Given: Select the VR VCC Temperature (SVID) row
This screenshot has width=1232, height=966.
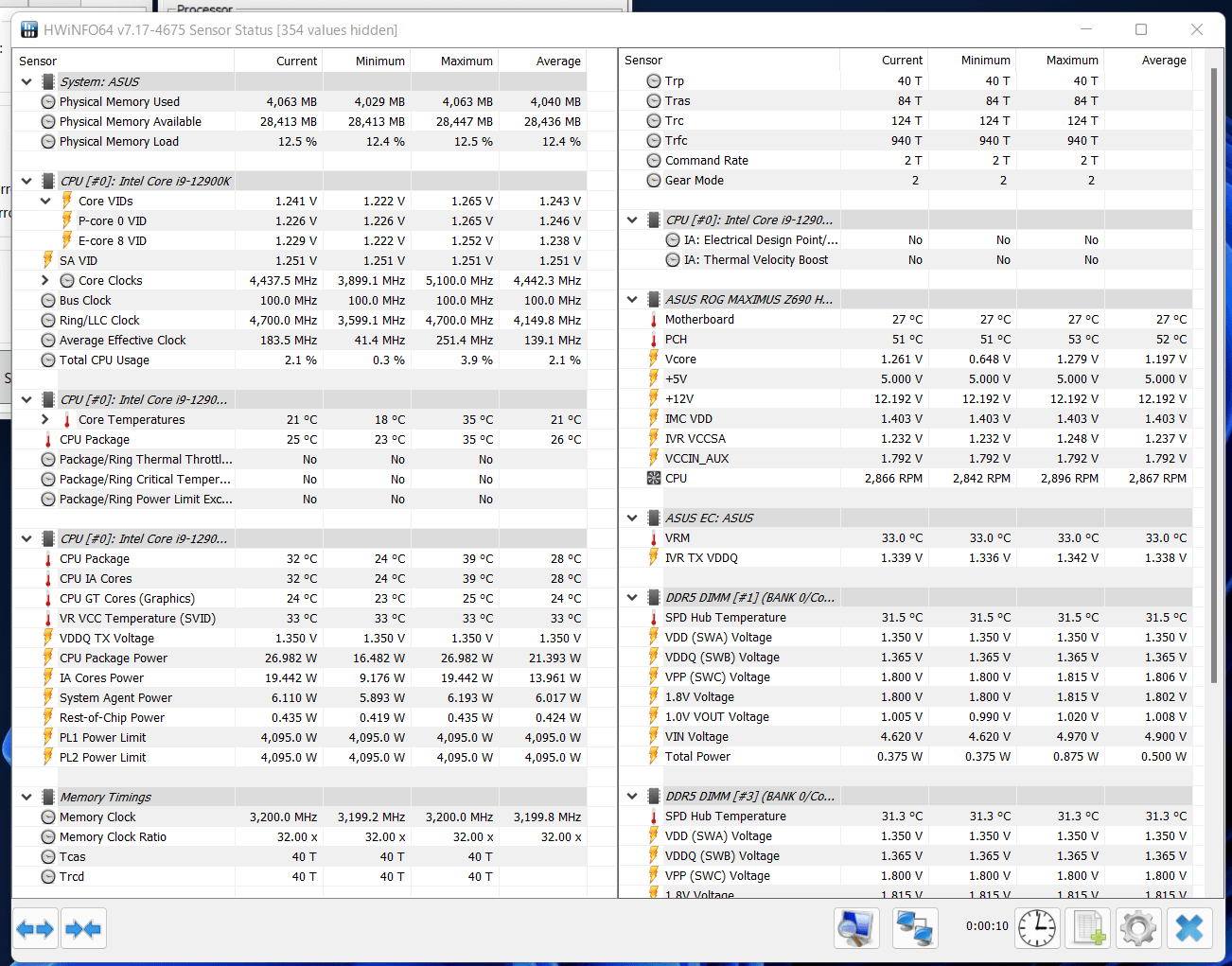Looking at the screenshot, I should 300,618.
